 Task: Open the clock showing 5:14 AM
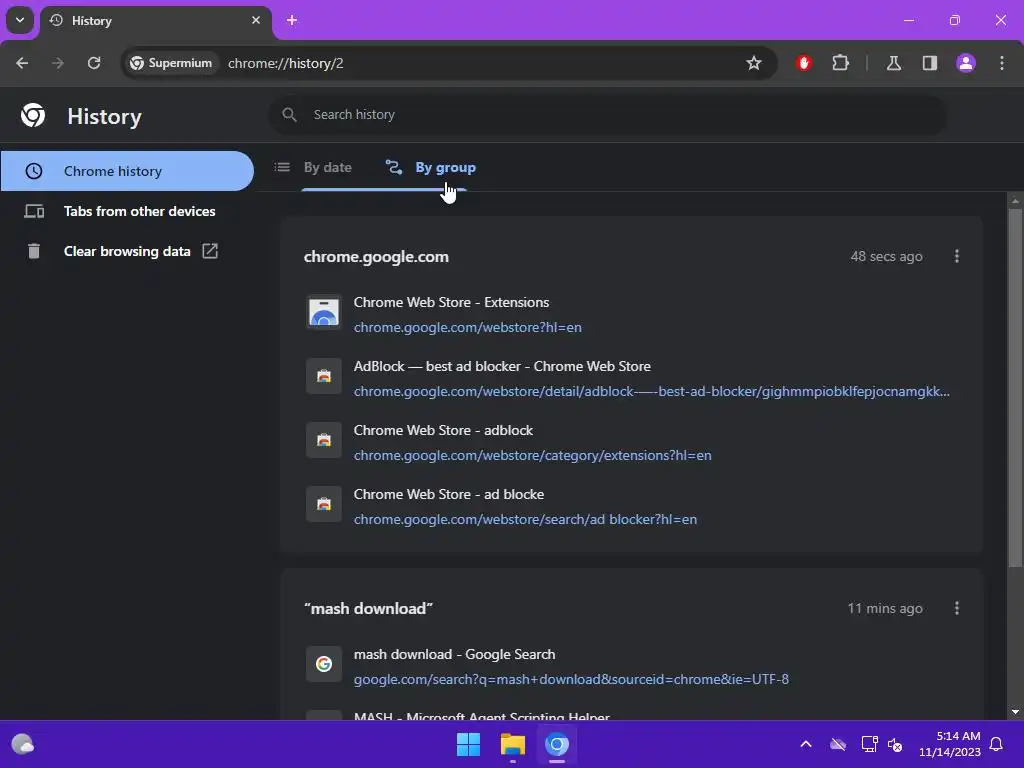point(950,744)
